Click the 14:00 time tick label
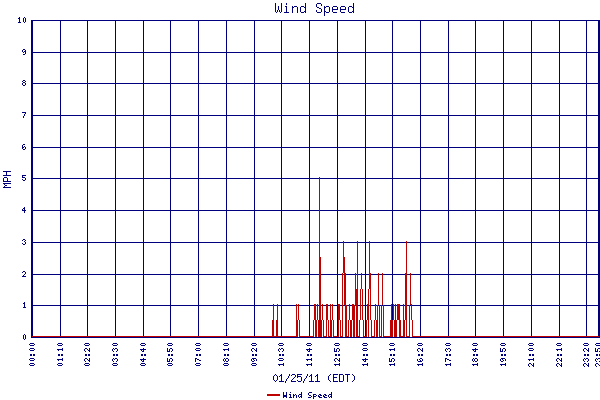The height and width of the screenshot is (400, 600). tap(366, 355)
